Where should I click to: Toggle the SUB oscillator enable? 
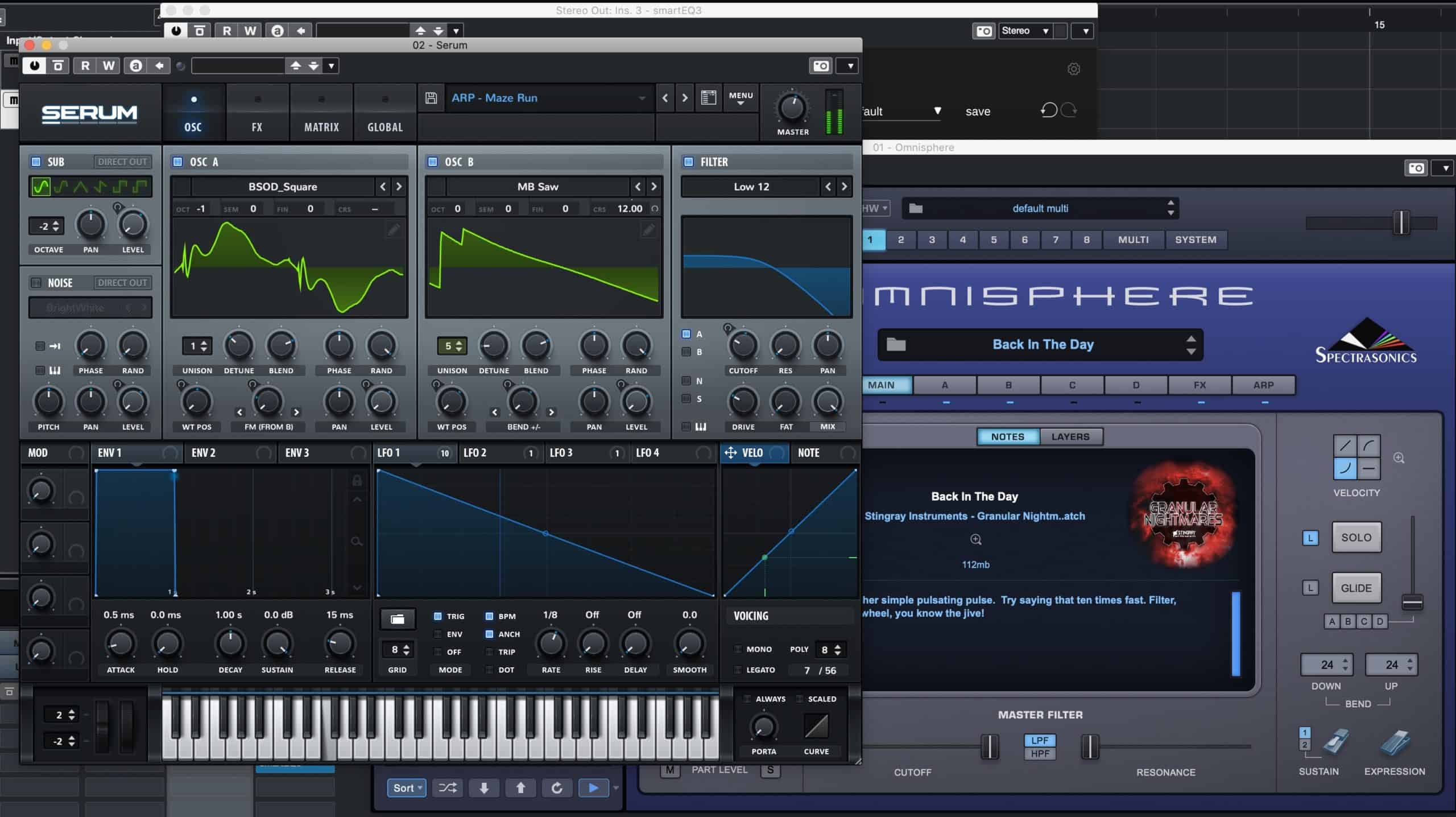pos(36,162)
